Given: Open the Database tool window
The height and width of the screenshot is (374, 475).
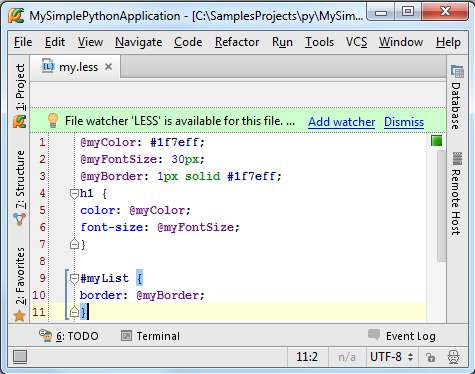Looking at the screenshot, I should click(x=456, y=106).
